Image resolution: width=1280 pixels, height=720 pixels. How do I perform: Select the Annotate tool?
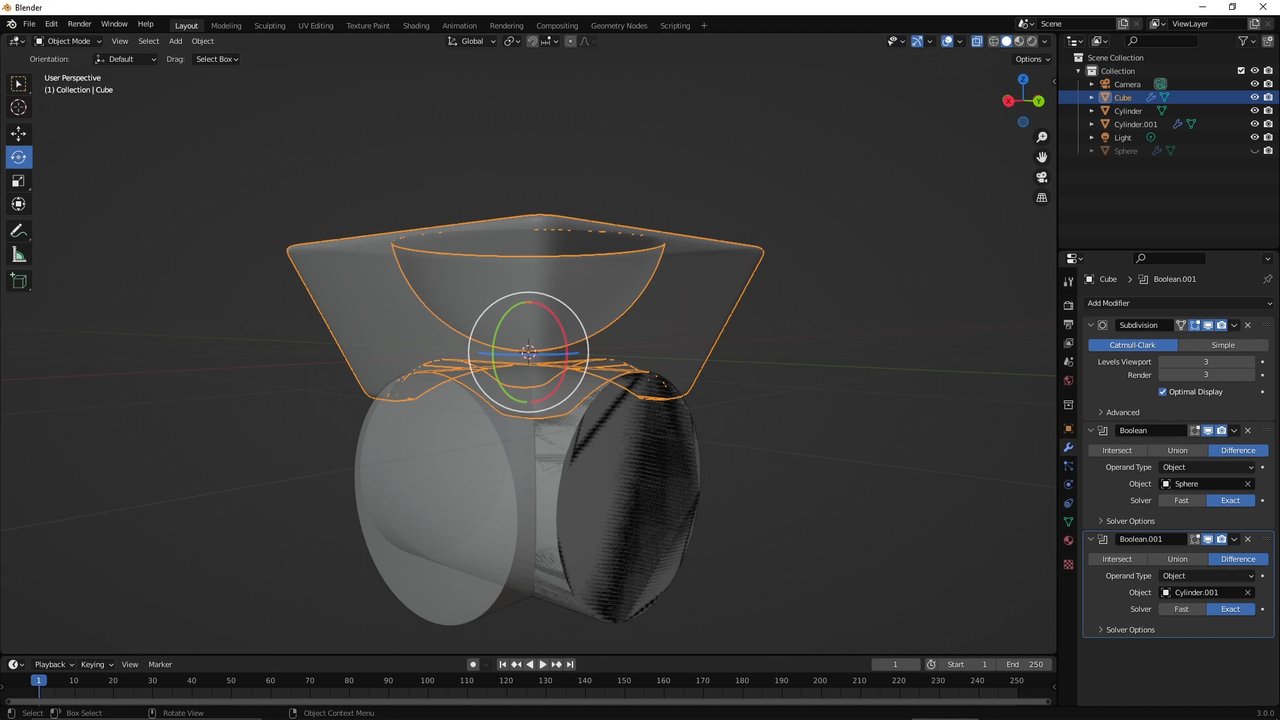click(x=18, y=231)
